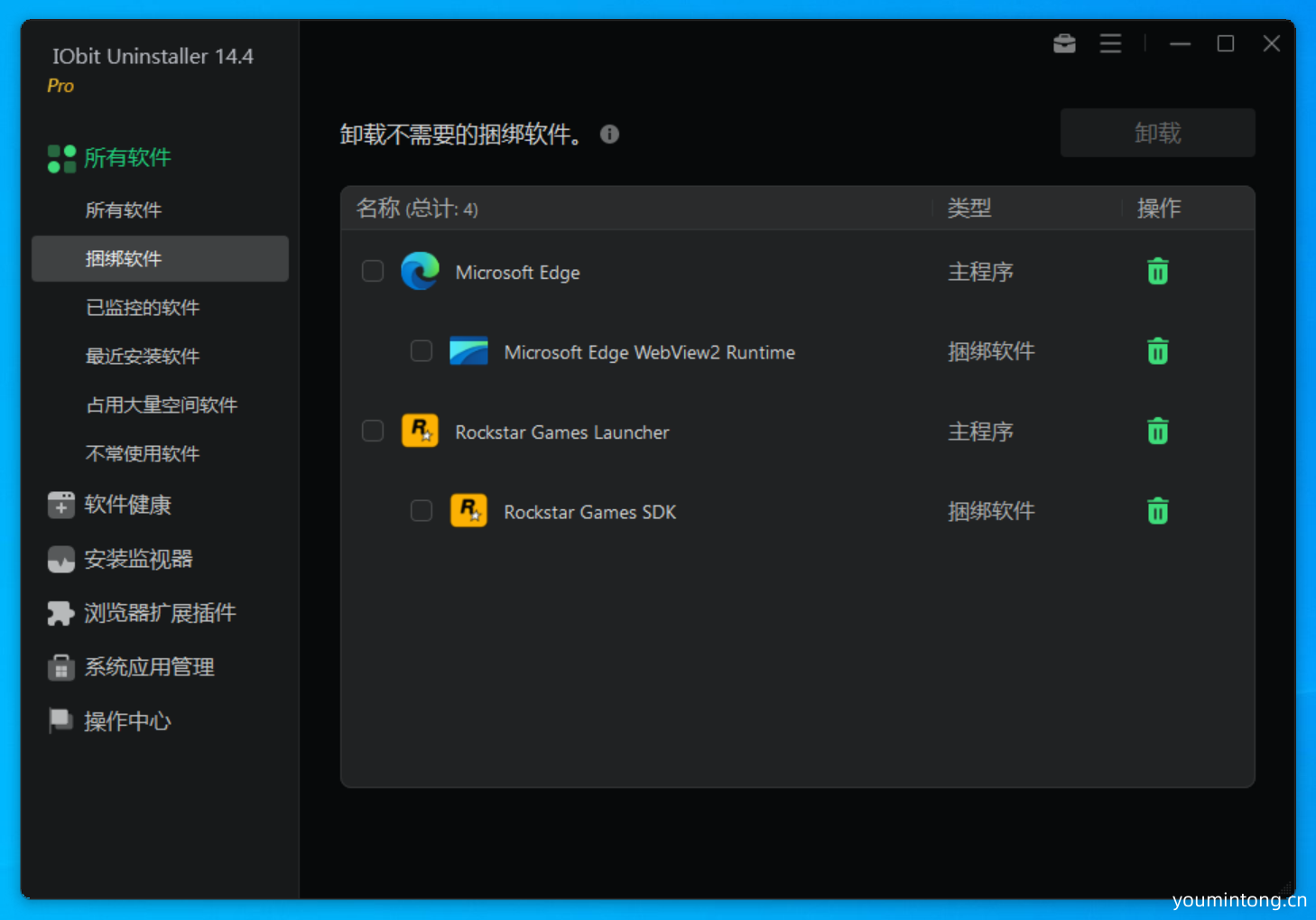This screenshot has width=1316, height=920.
Task: Tick the Rockstar Games Launcher checkbox
Action: (x=373, y=431)
